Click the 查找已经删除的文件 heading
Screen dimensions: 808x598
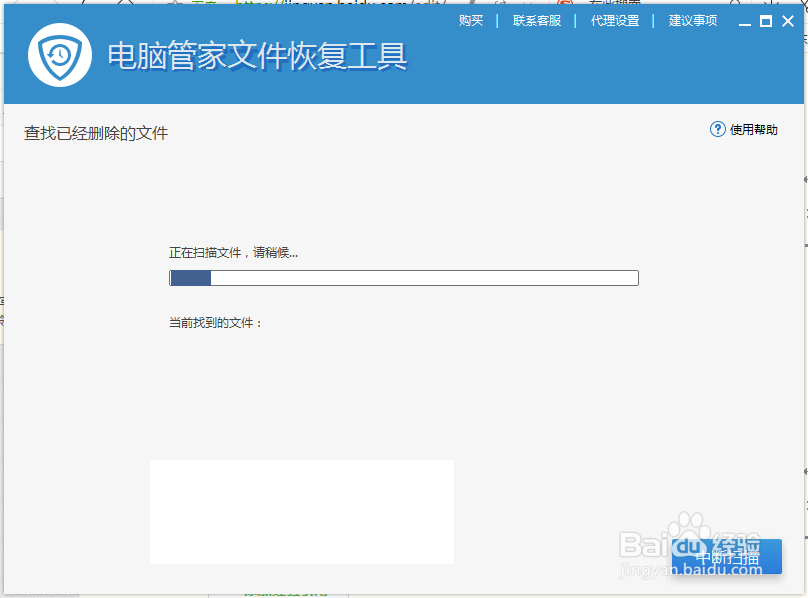click(96, 134)
